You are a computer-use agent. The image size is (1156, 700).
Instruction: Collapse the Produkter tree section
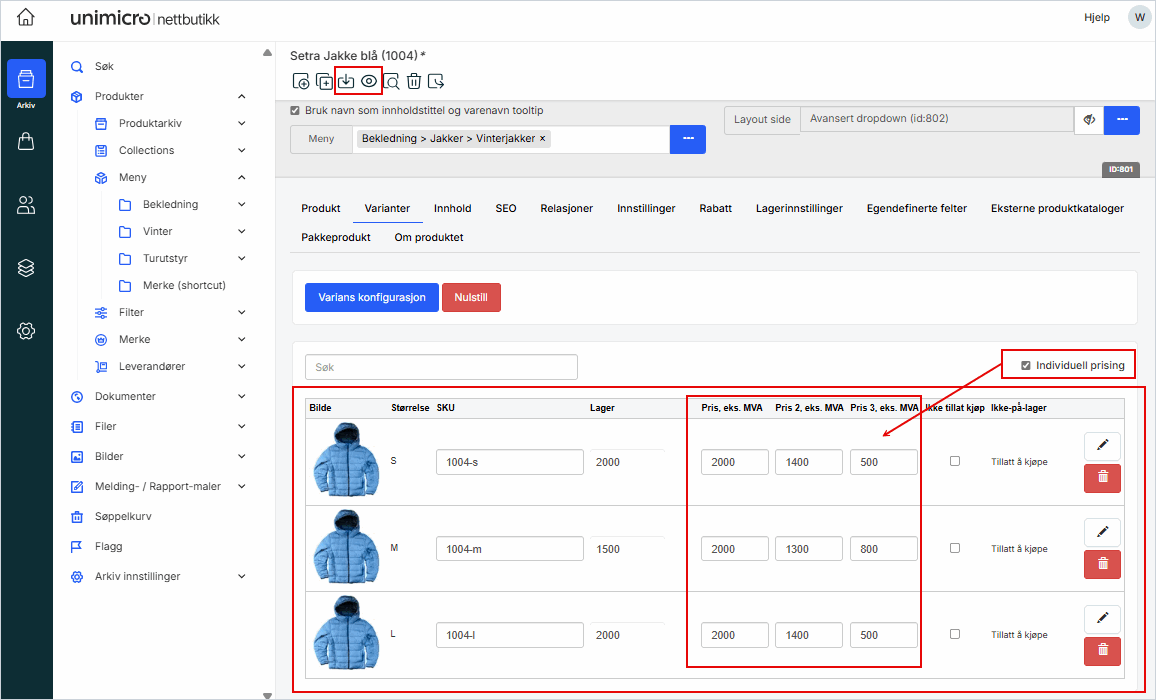point(242,97)
